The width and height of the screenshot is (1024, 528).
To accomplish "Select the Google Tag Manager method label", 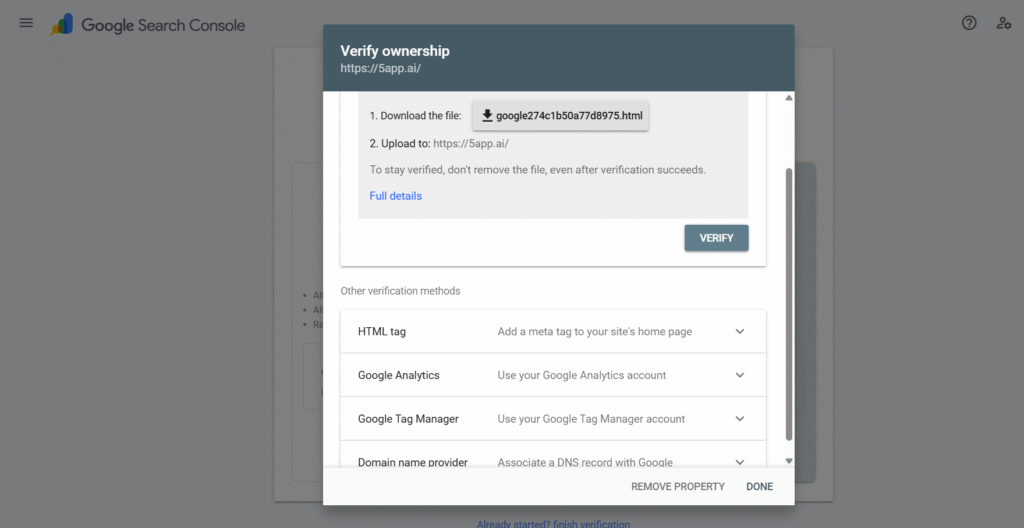I will (x=408, y=419).
